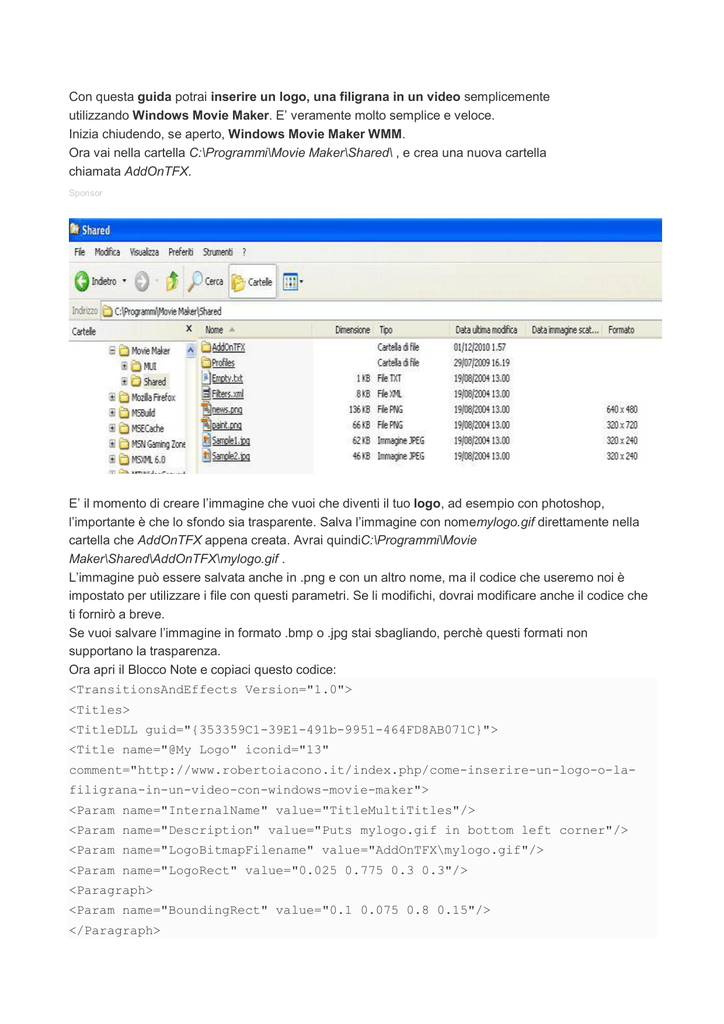
Task: Click the 01/12/2010 1.57 date cell
Action: pos(480,347)
